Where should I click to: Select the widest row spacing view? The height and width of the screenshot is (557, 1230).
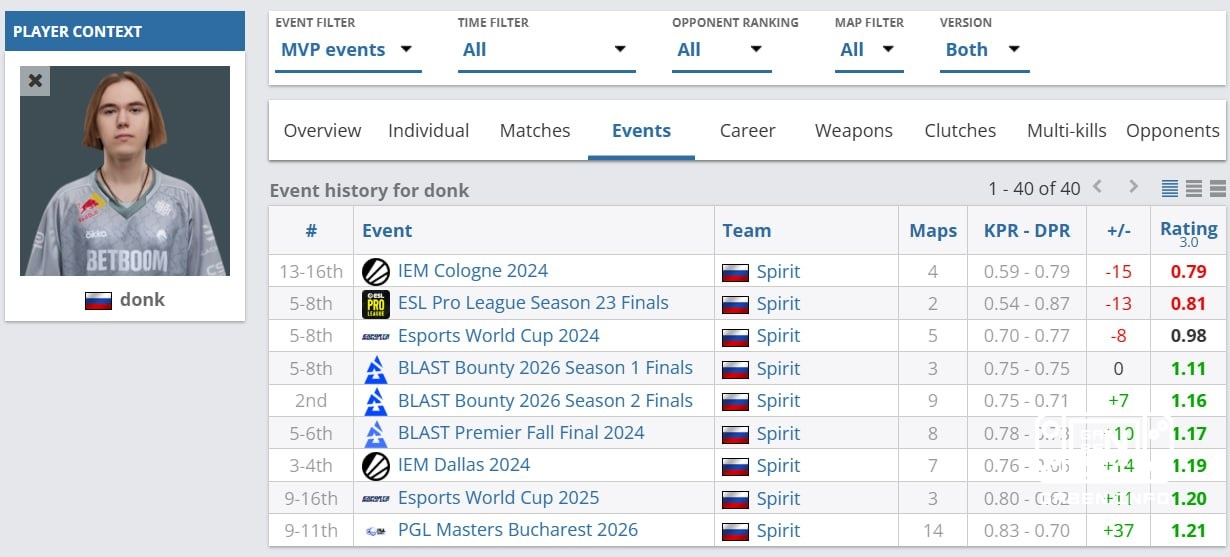click(1217, 188)
